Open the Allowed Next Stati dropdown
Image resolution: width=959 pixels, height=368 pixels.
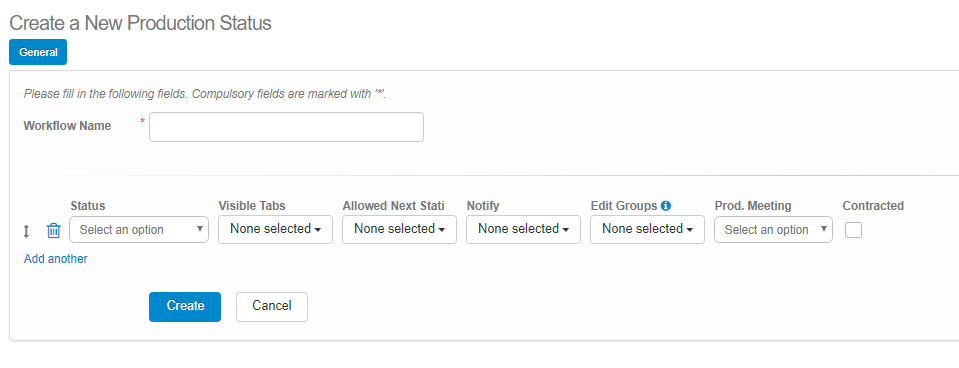click(x=399, y=229)
